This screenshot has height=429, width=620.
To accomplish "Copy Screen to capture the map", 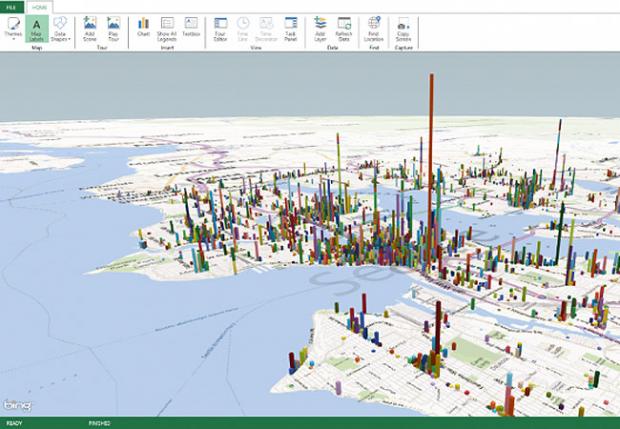I will click(x=403, y=27).
